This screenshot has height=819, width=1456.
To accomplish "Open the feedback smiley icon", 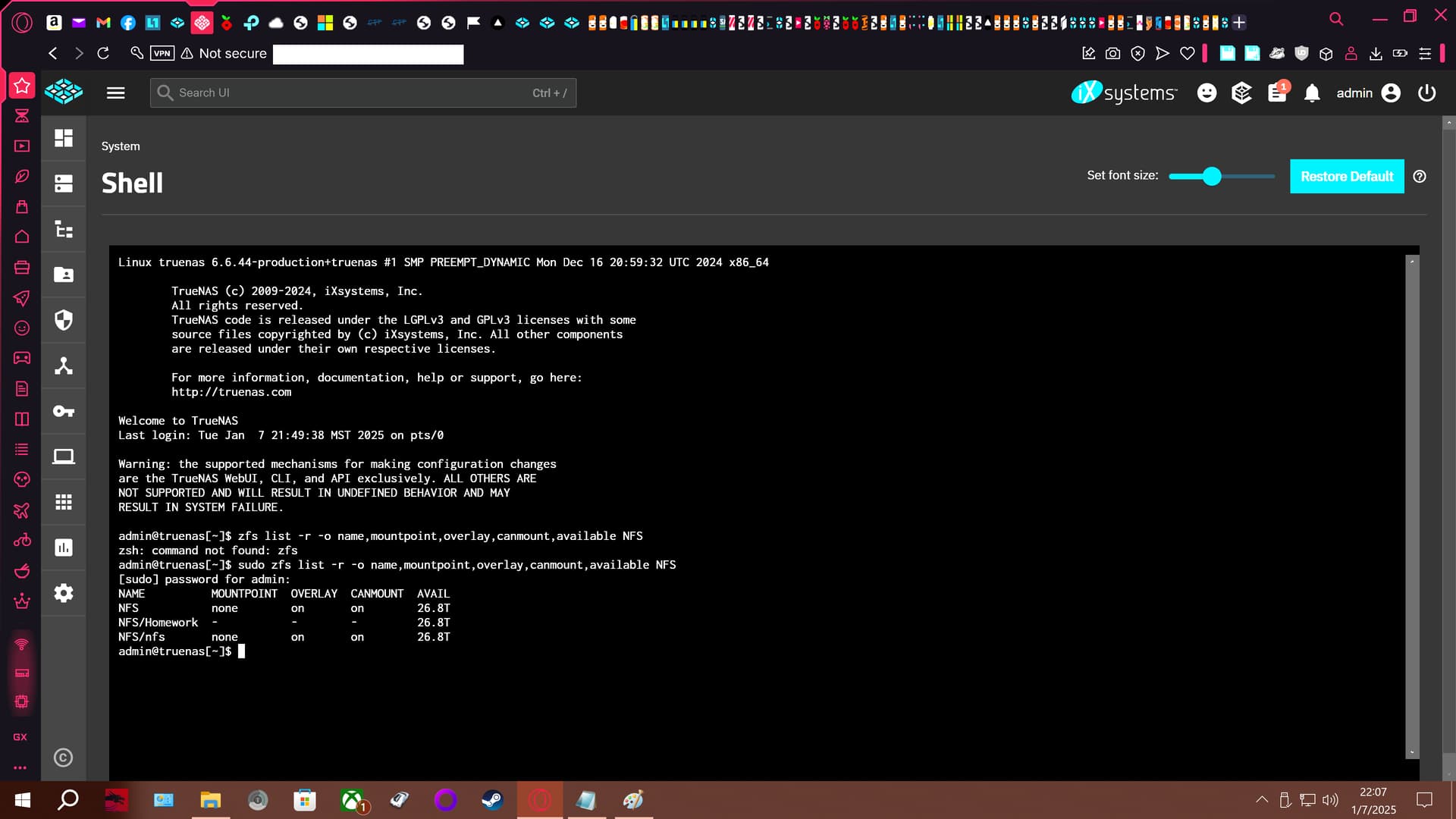I will pos(1207,93).
